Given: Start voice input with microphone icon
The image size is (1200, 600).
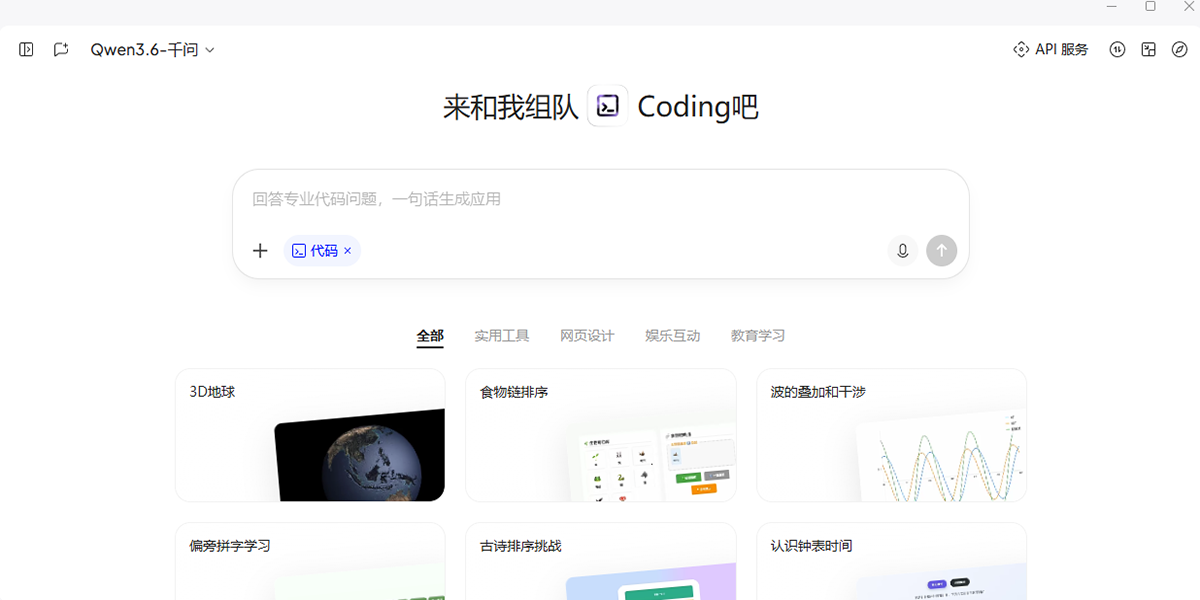Looking at the screenshot, I should coord(902,251).
